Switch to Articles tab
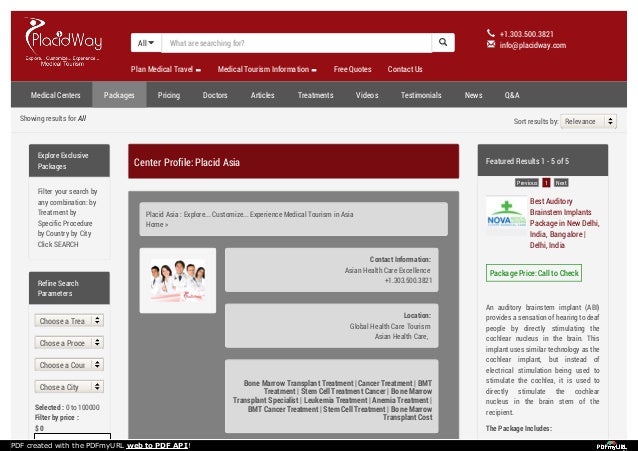Viewport: 638px width, 451px height. (262, 95)
